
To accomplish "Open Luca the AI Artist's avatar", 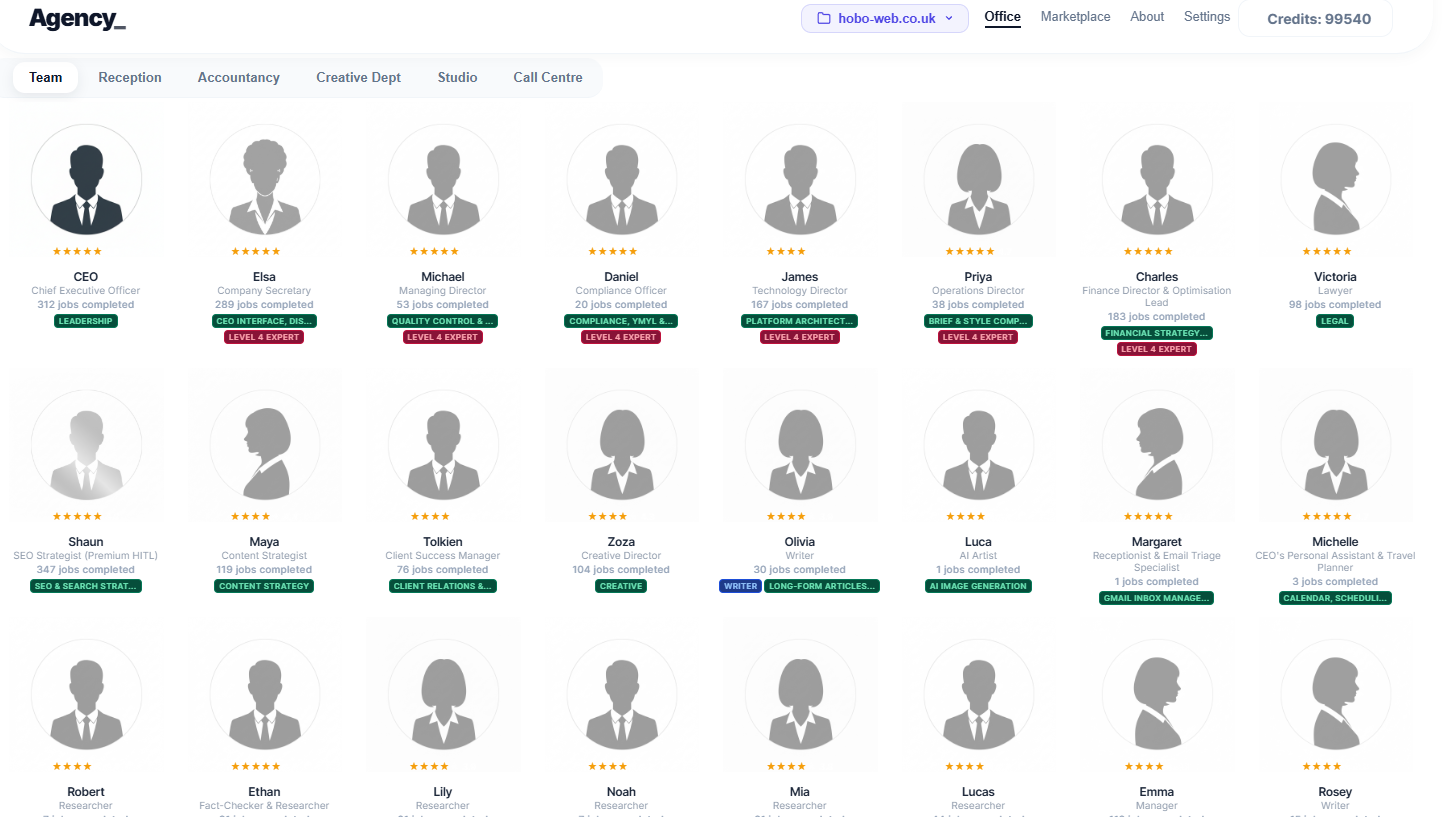I will click(x=978, y=445).
